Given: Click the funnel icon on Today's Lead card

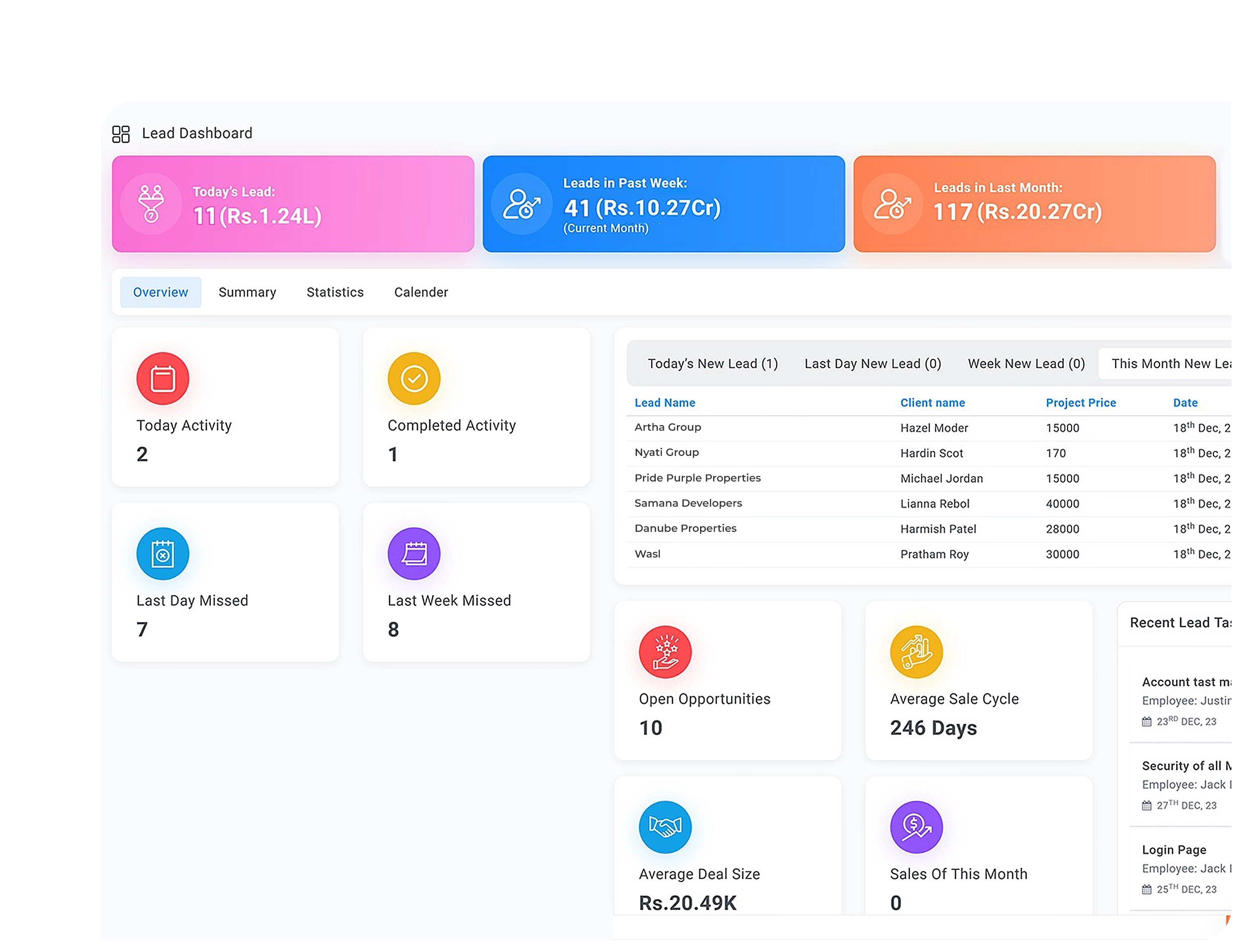Looking at the screenshot, I should click(151, 204).
